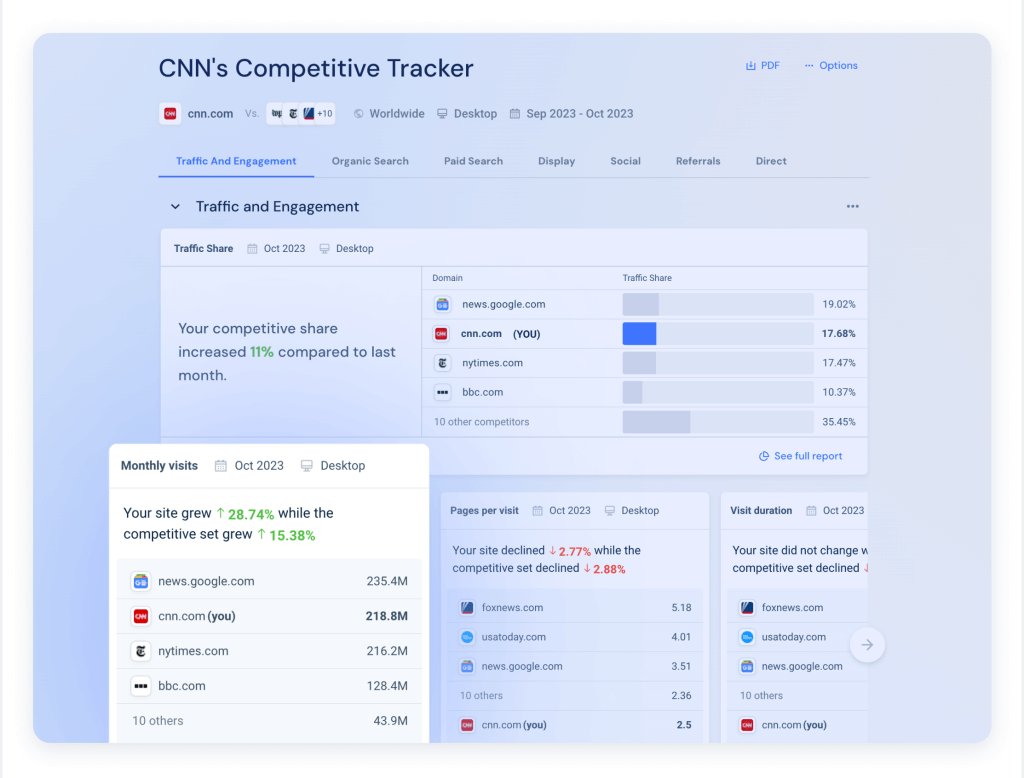Click the CNN favicon beside cnn.com
Screen dimensions: 1024x778
pyautogui.click(x=170, y=113)
